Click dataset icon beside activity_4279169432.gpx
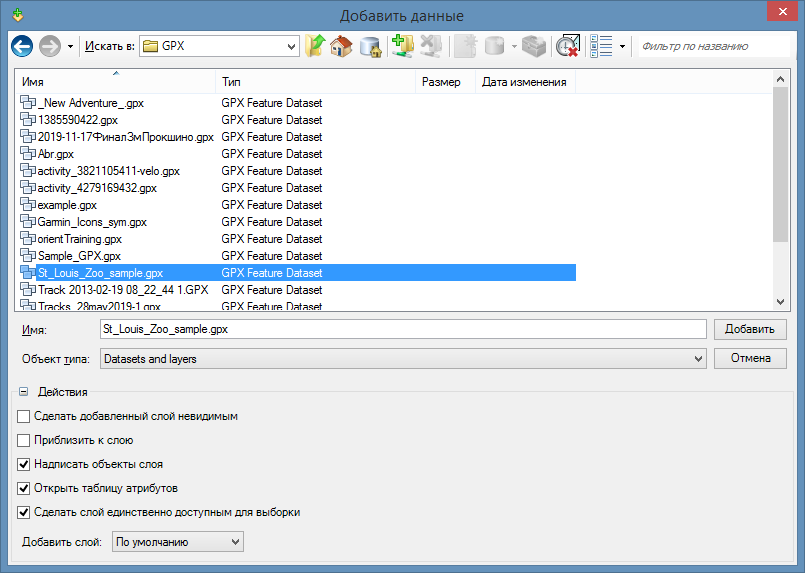Screen dimensions: 805x573 [x=28, y=187]
